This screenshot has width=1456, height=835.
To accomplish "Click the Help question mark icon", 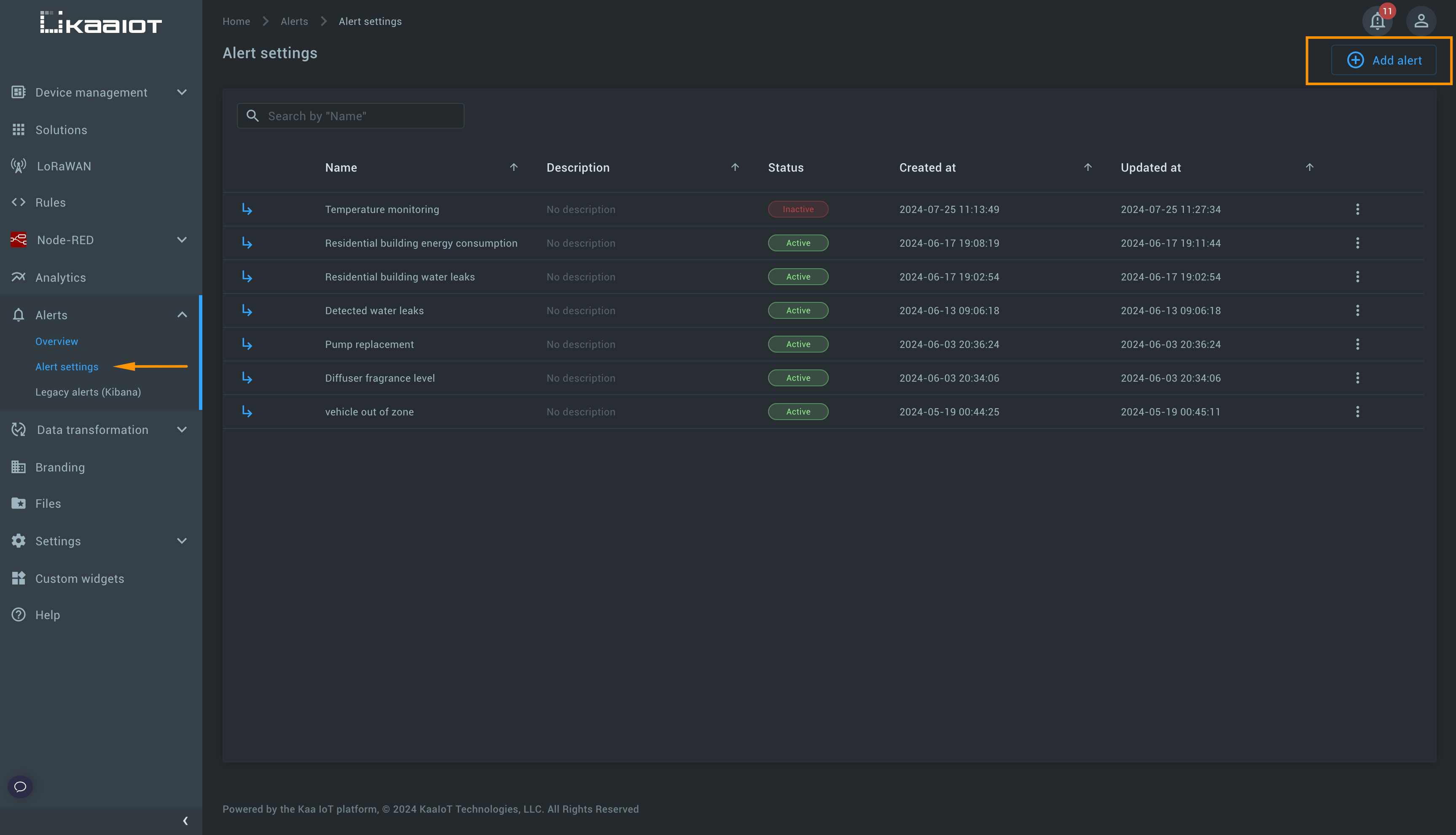I will (19, 615).
